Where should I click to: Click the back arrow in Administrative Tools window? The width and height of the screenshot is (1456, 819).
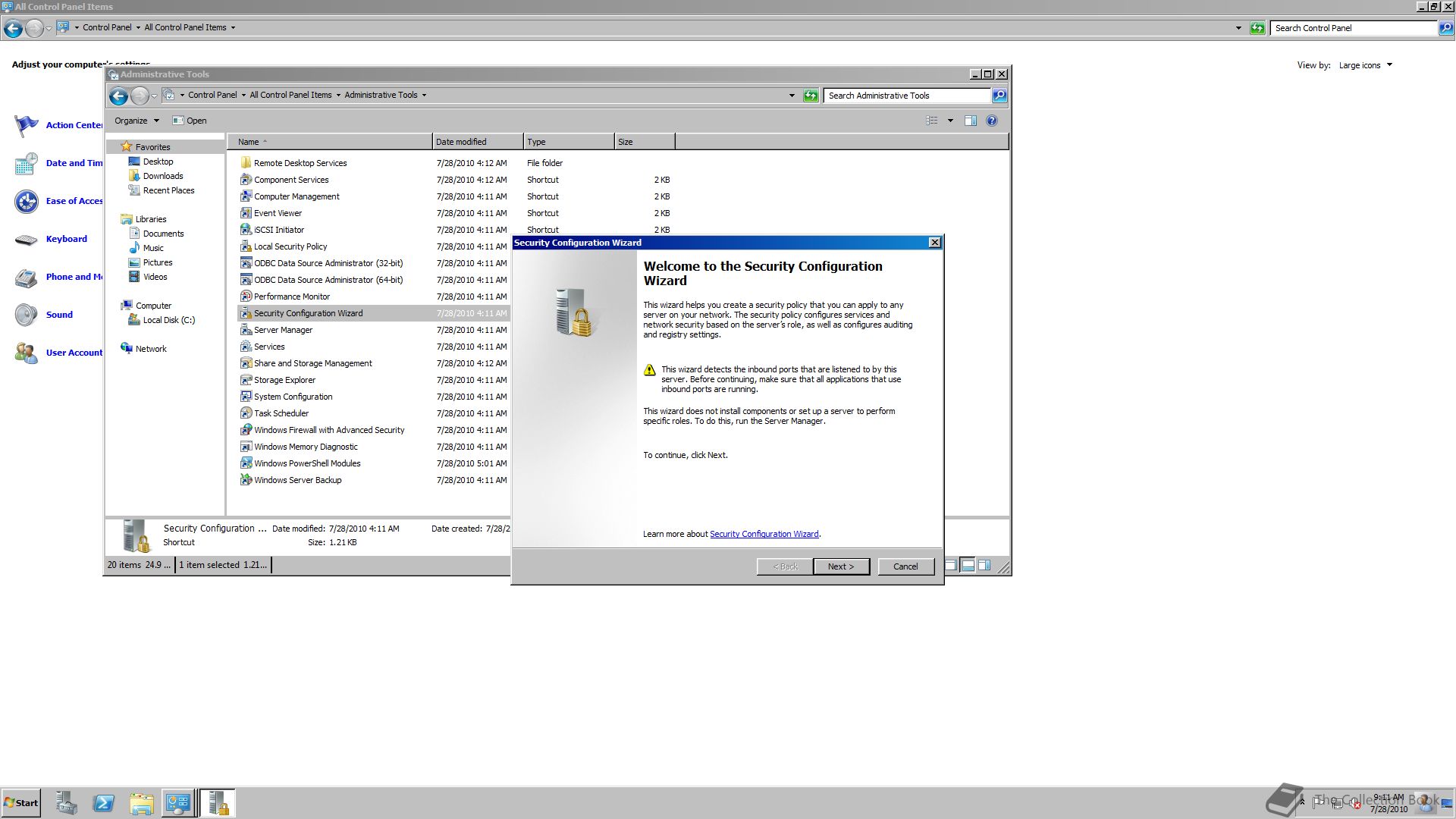(118, 96)
